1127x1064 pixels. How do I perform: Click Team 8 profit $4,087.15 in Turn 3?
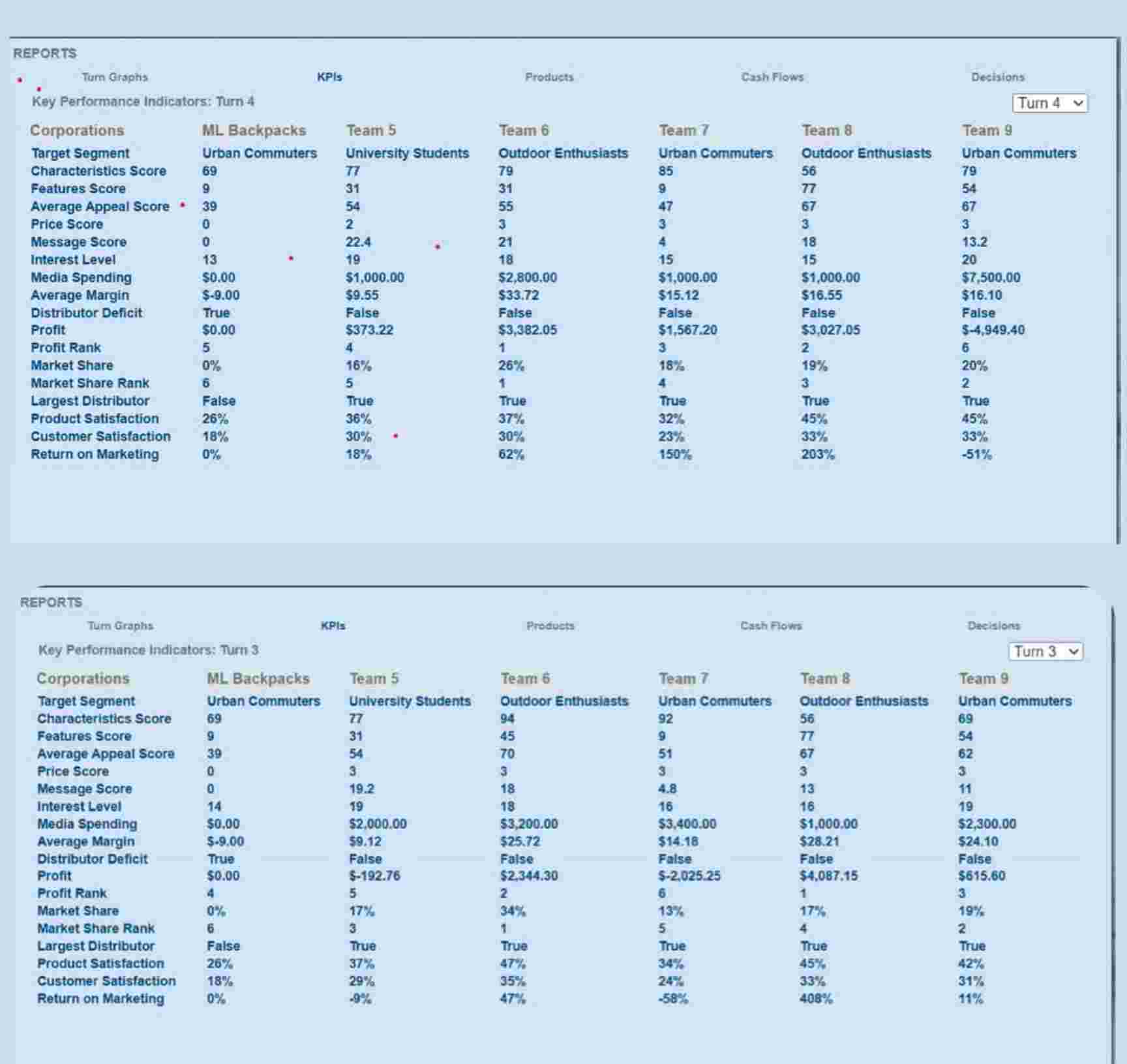(x=828, y=875)
